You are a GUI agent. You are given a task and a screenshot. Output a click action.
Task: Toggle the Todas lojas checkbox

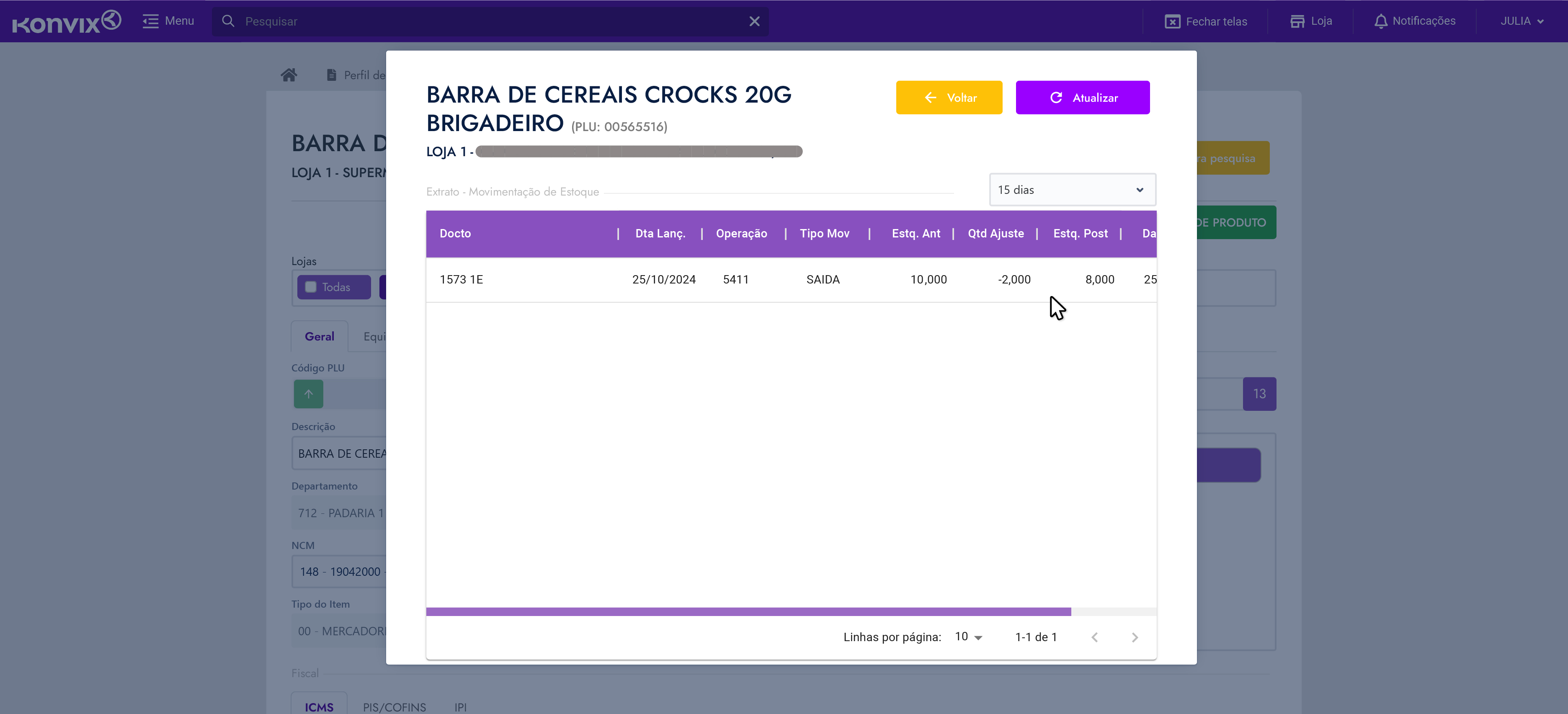click(311, 287)
